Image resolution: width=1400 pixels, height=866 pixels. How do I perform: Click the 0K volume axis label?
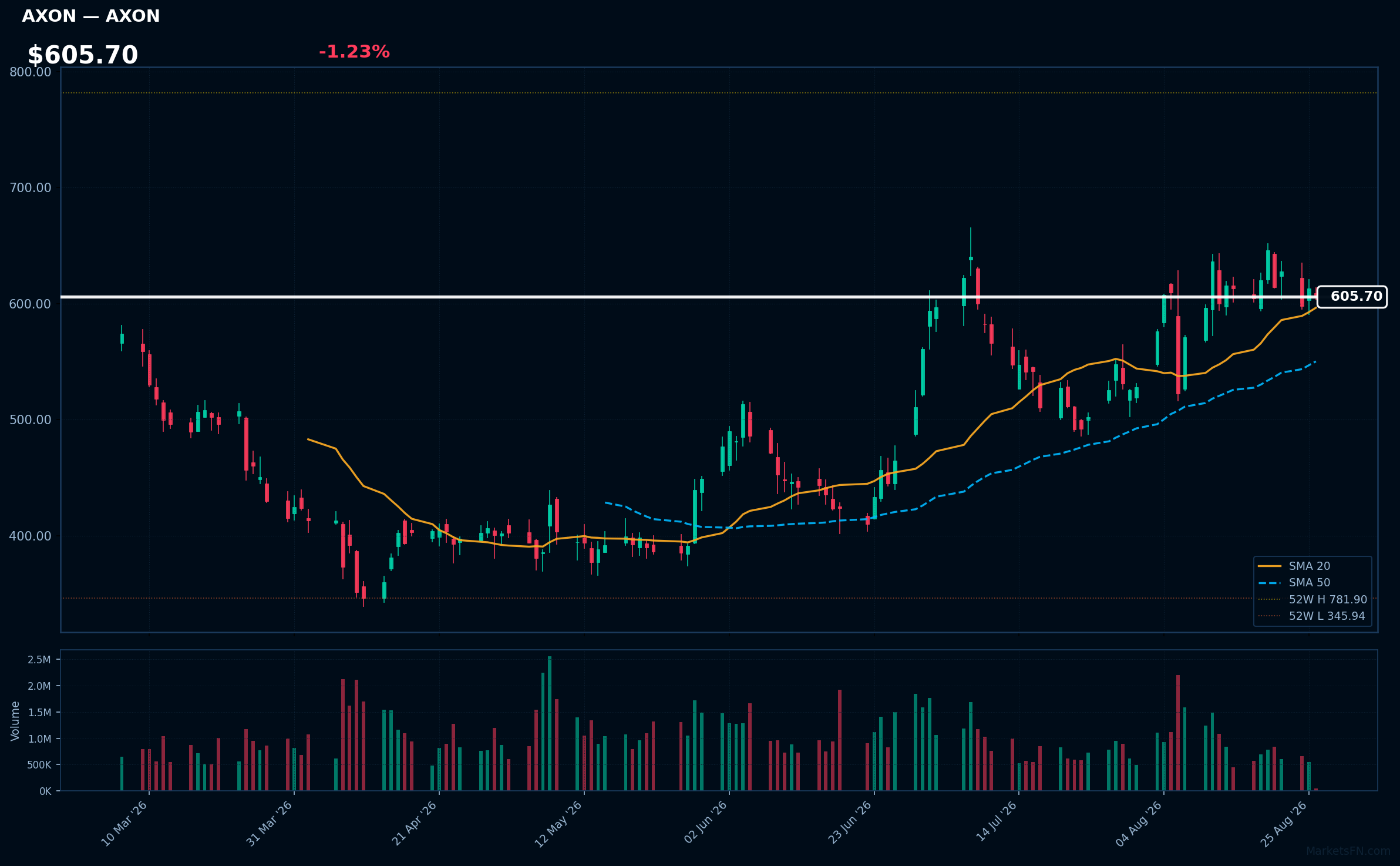[x=45, y=791]
